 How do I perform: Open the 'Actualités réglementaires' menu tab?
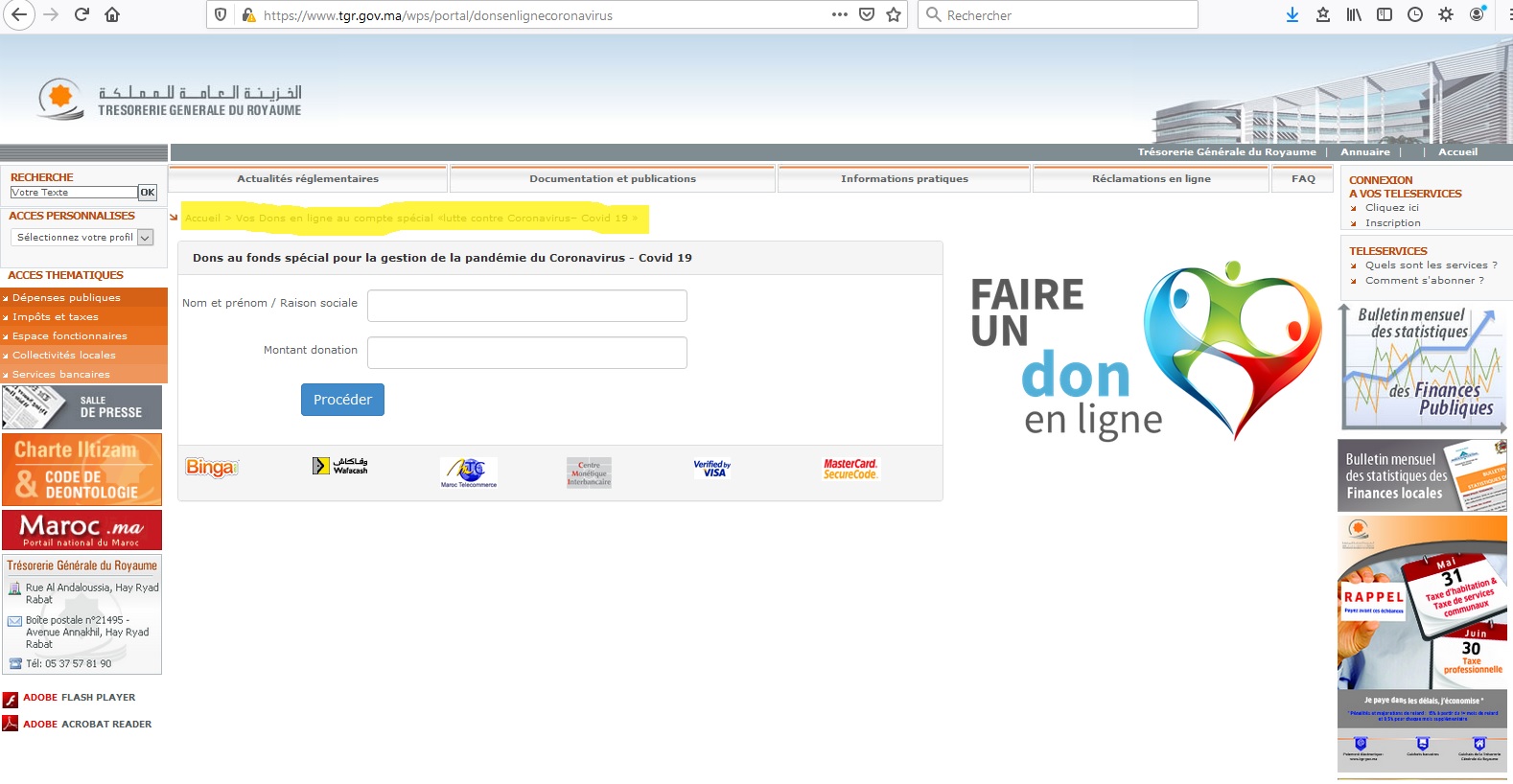[x=308, y=179]
